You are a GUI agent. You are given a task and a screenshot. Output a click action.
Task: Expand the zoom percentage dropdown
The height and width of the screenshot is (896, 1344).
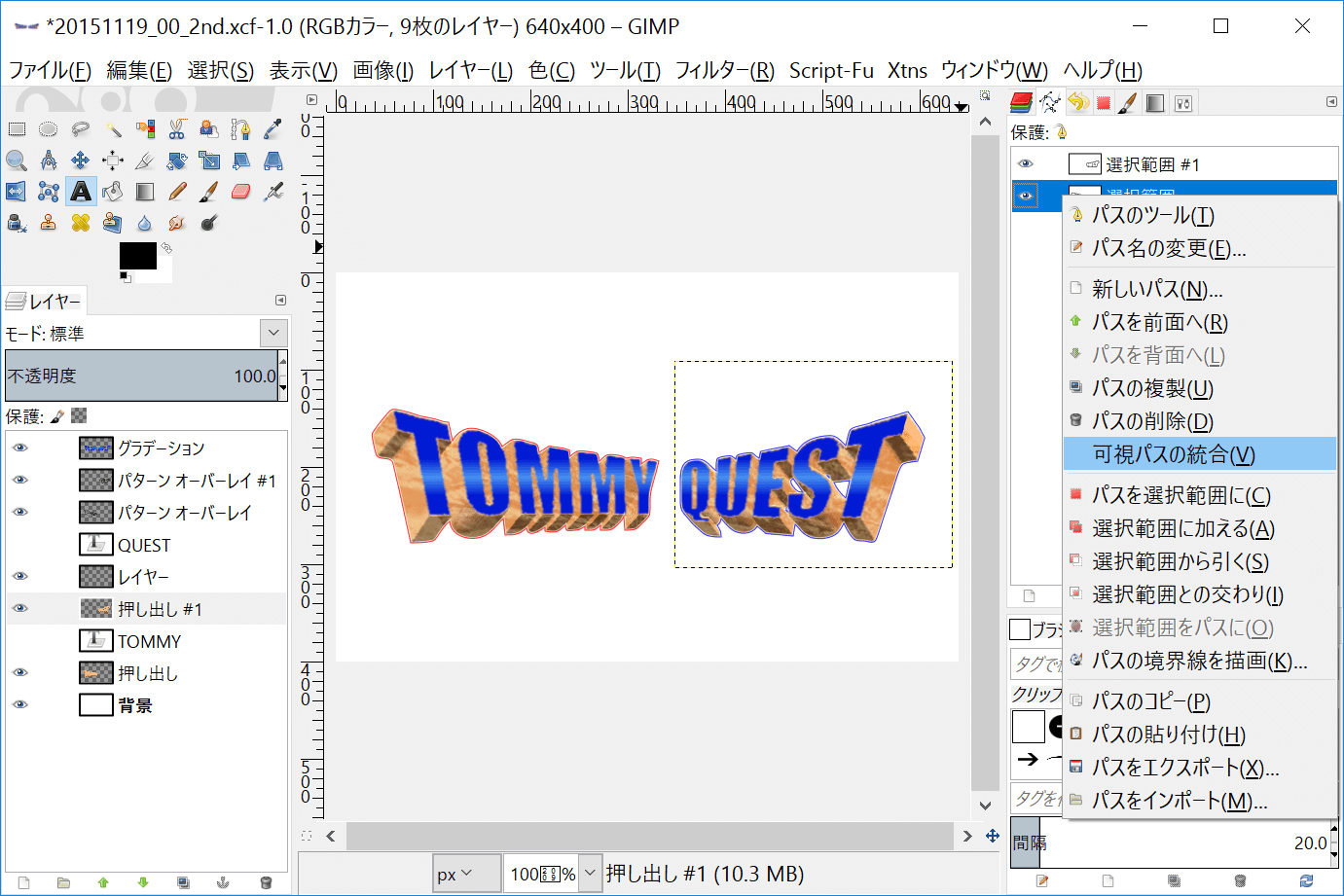pyautogui.click(x=590, y=874)
